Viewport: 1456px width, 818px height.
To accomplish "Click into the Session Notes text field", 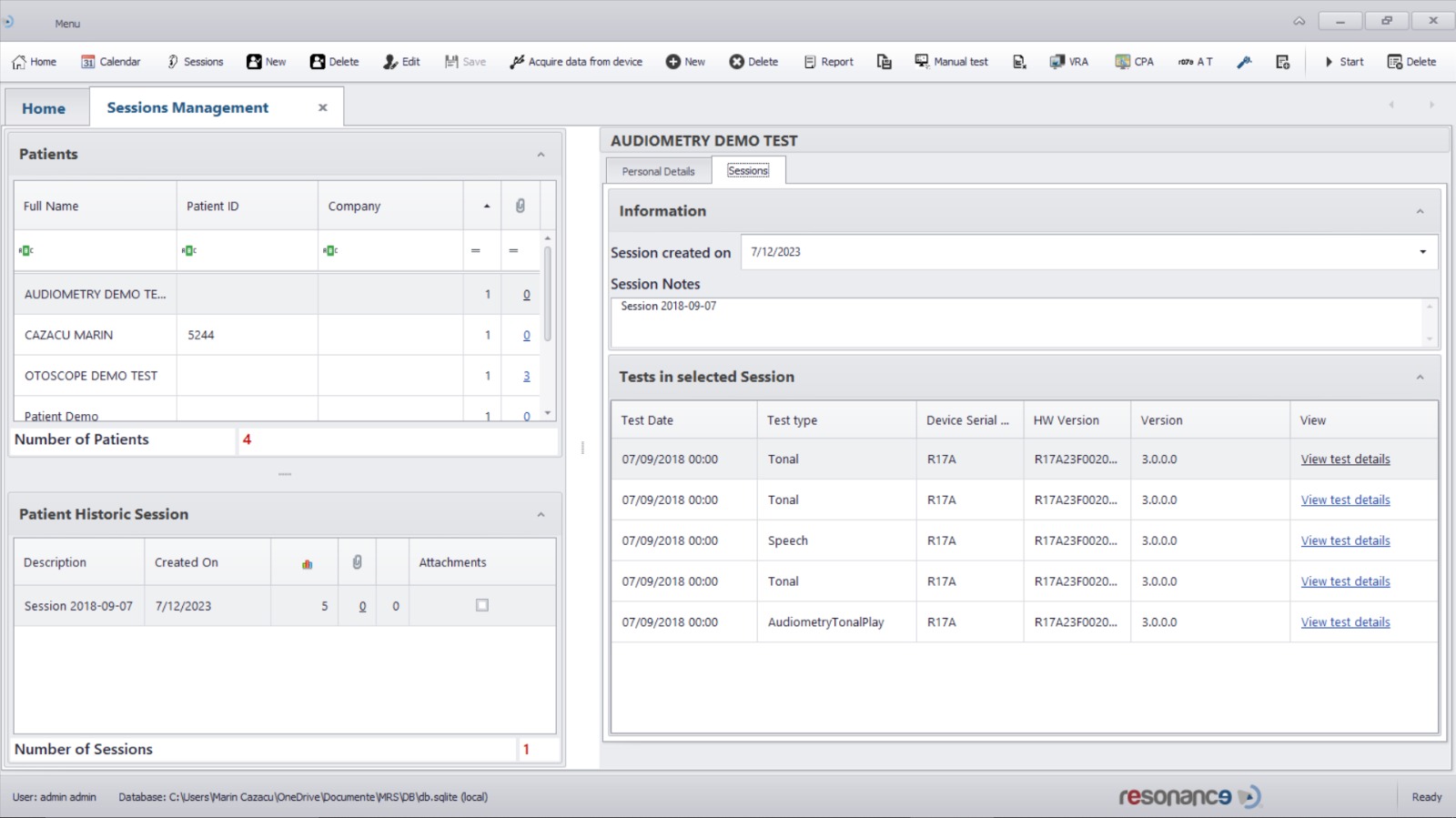I will click(1016, 323).
